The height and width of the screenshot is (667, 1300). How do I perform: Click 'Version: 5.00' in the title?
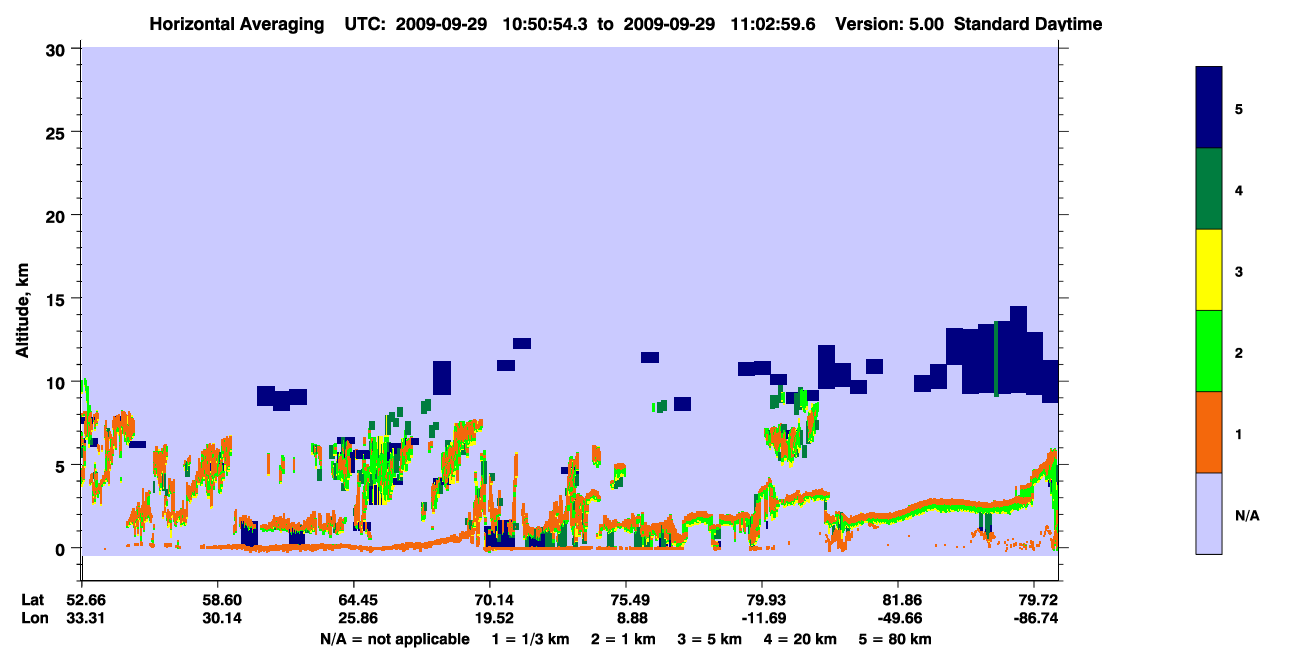click(890, 24)
